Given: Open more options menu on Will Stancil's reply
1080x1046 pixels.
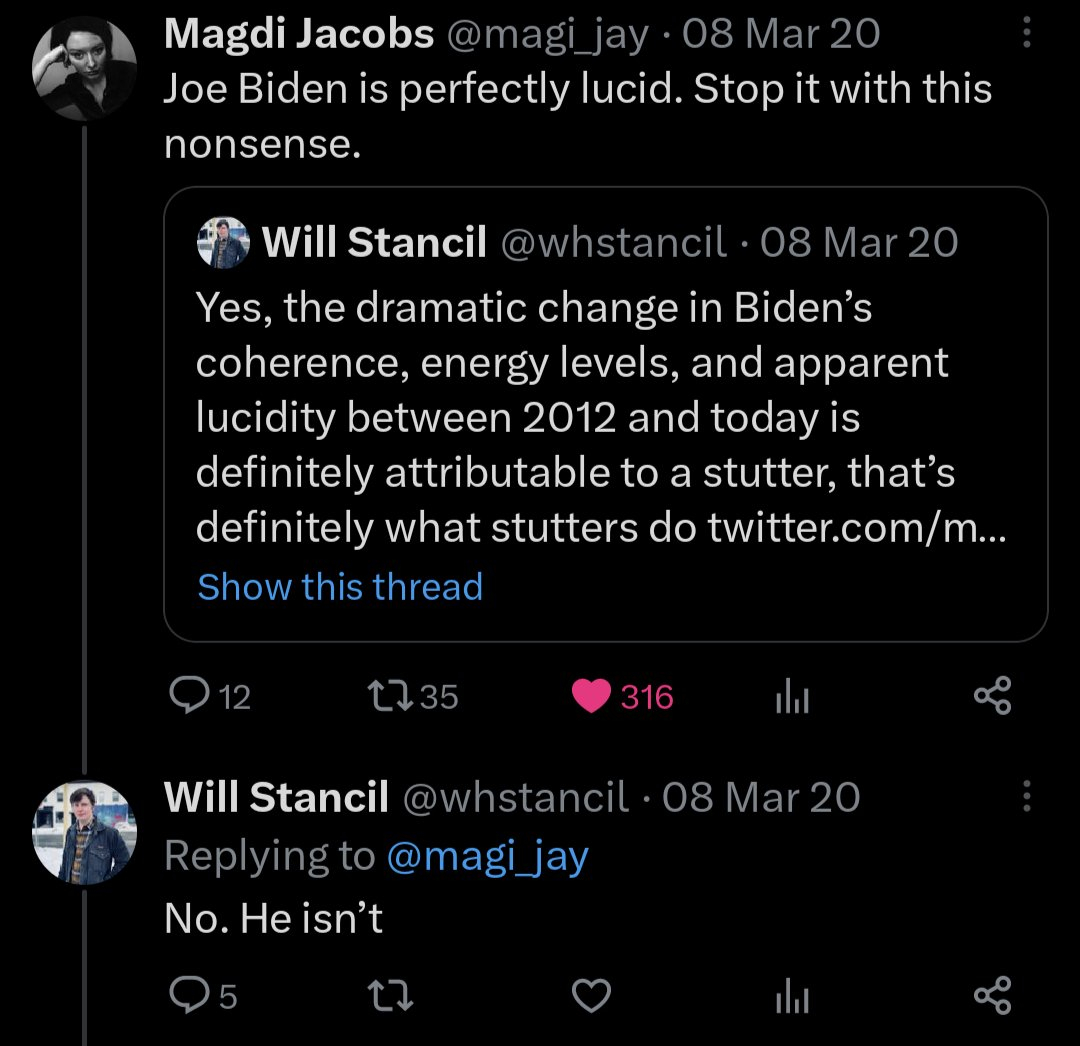Looking at the screenshot, I should [1025, 796].
